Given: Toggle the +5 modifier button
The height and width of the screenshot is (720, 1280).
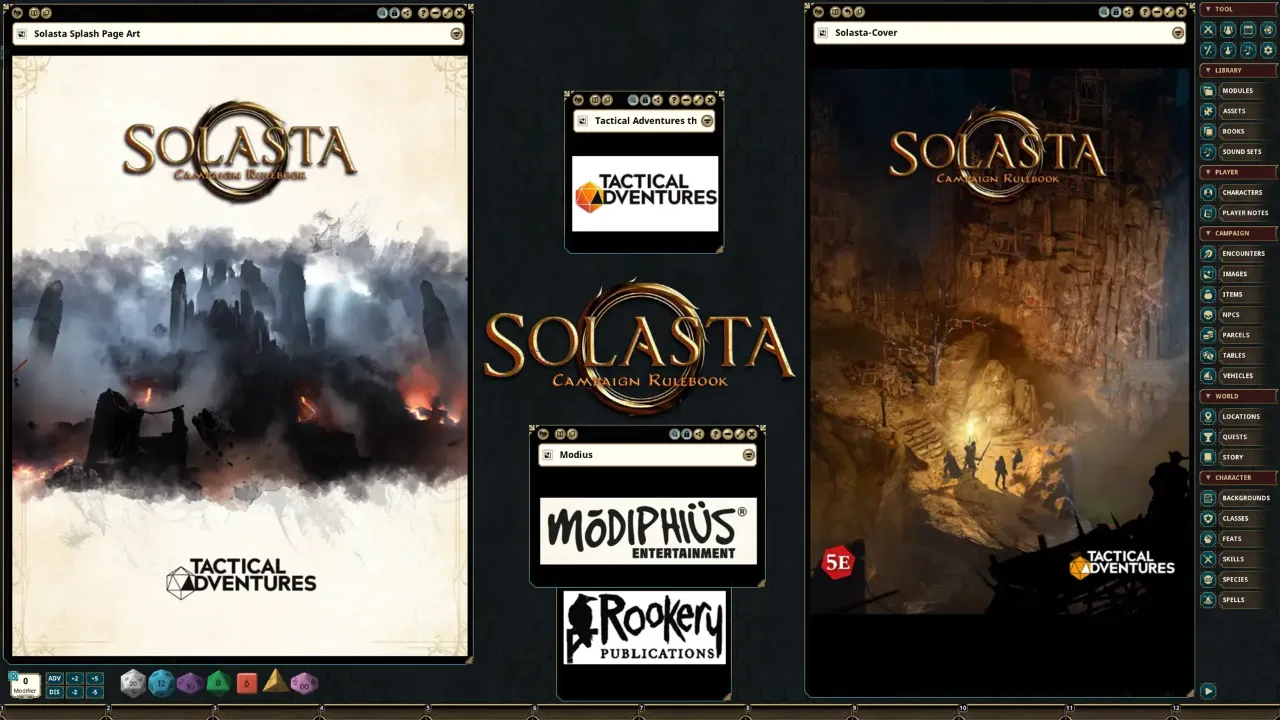Looking at the screenshot, I should [95, 678].
